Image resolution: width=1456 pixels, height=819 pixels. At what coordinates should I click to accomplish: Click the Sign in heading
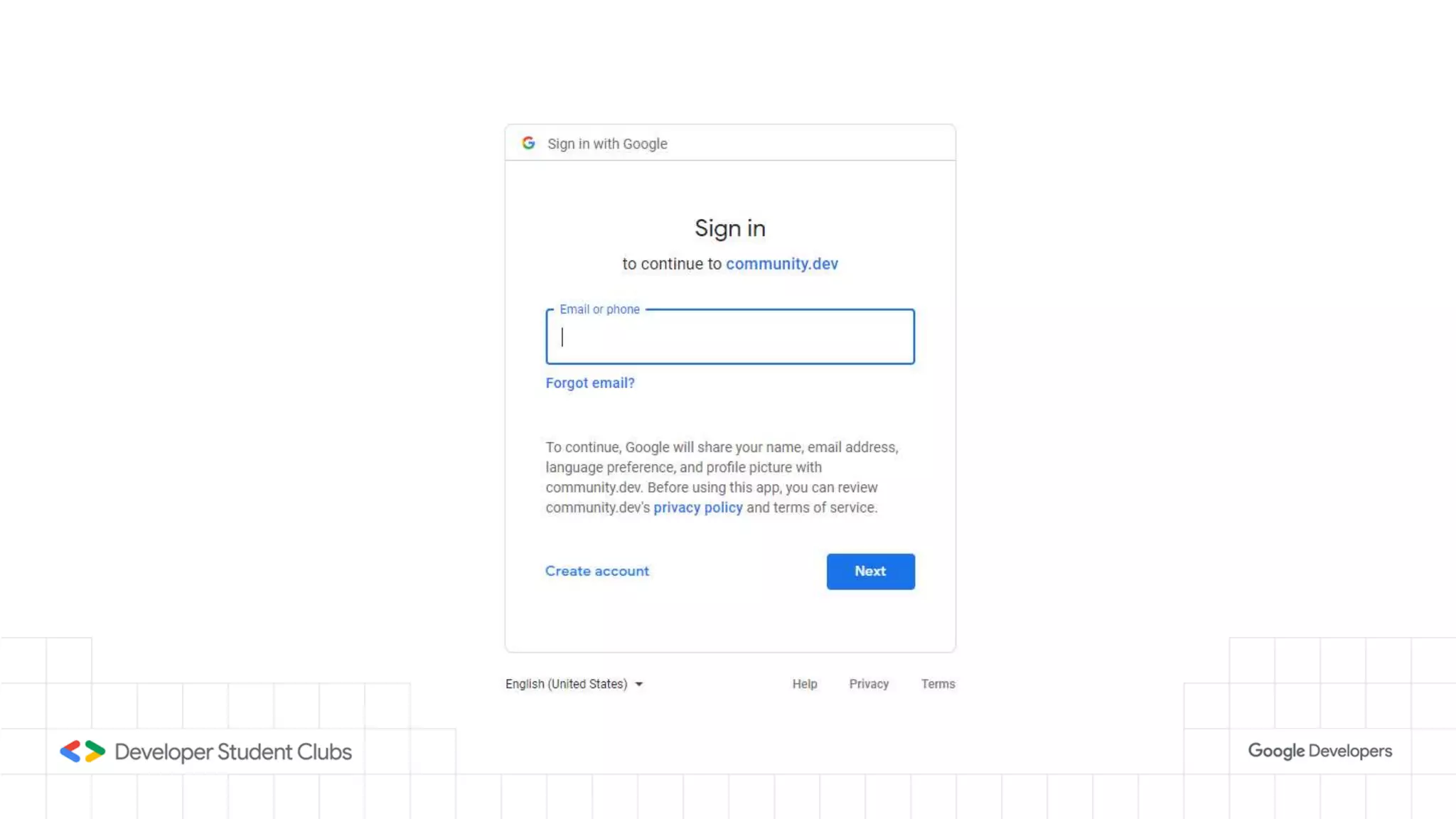point(729,228)
